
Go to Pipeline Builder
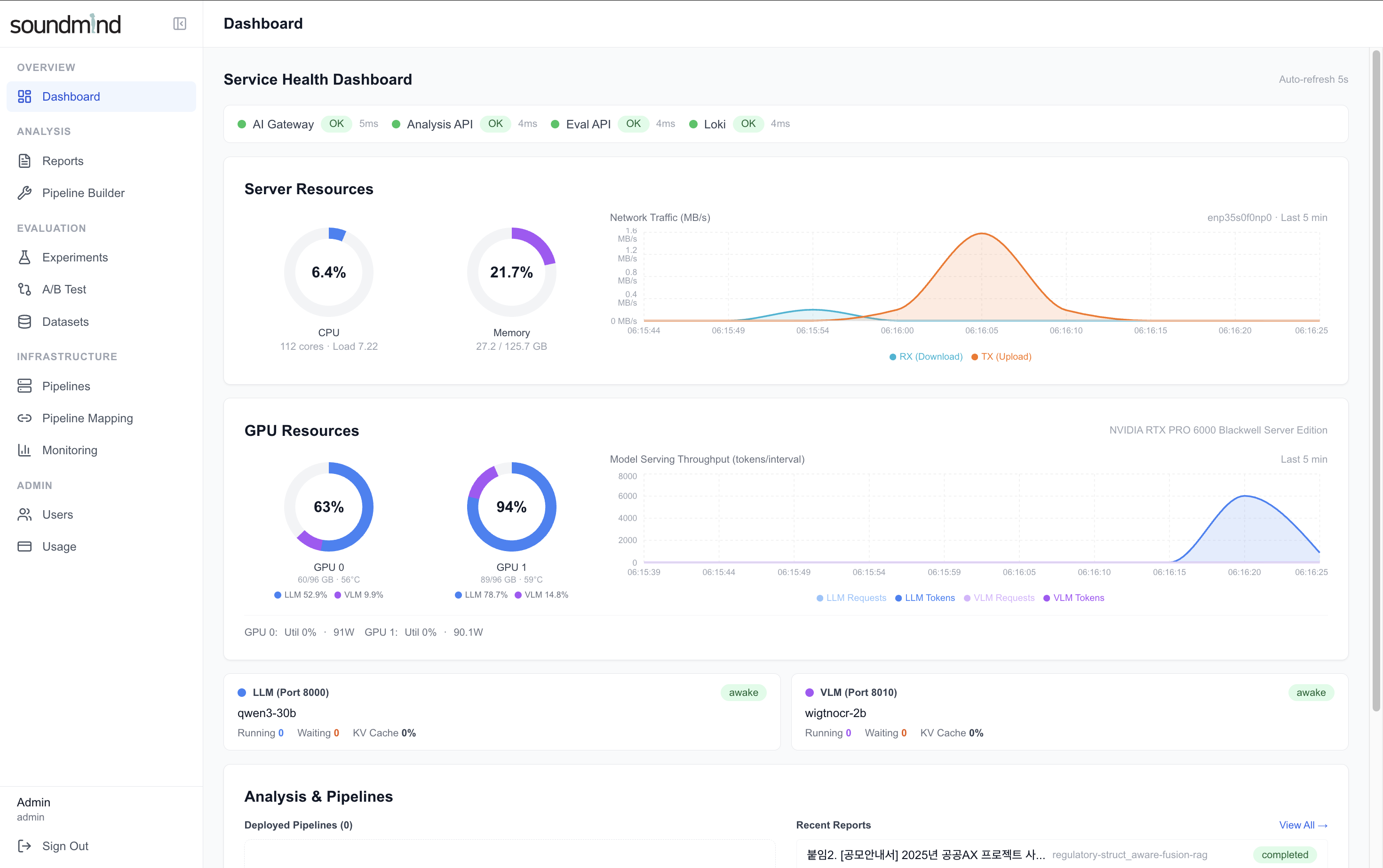point(101,193)
